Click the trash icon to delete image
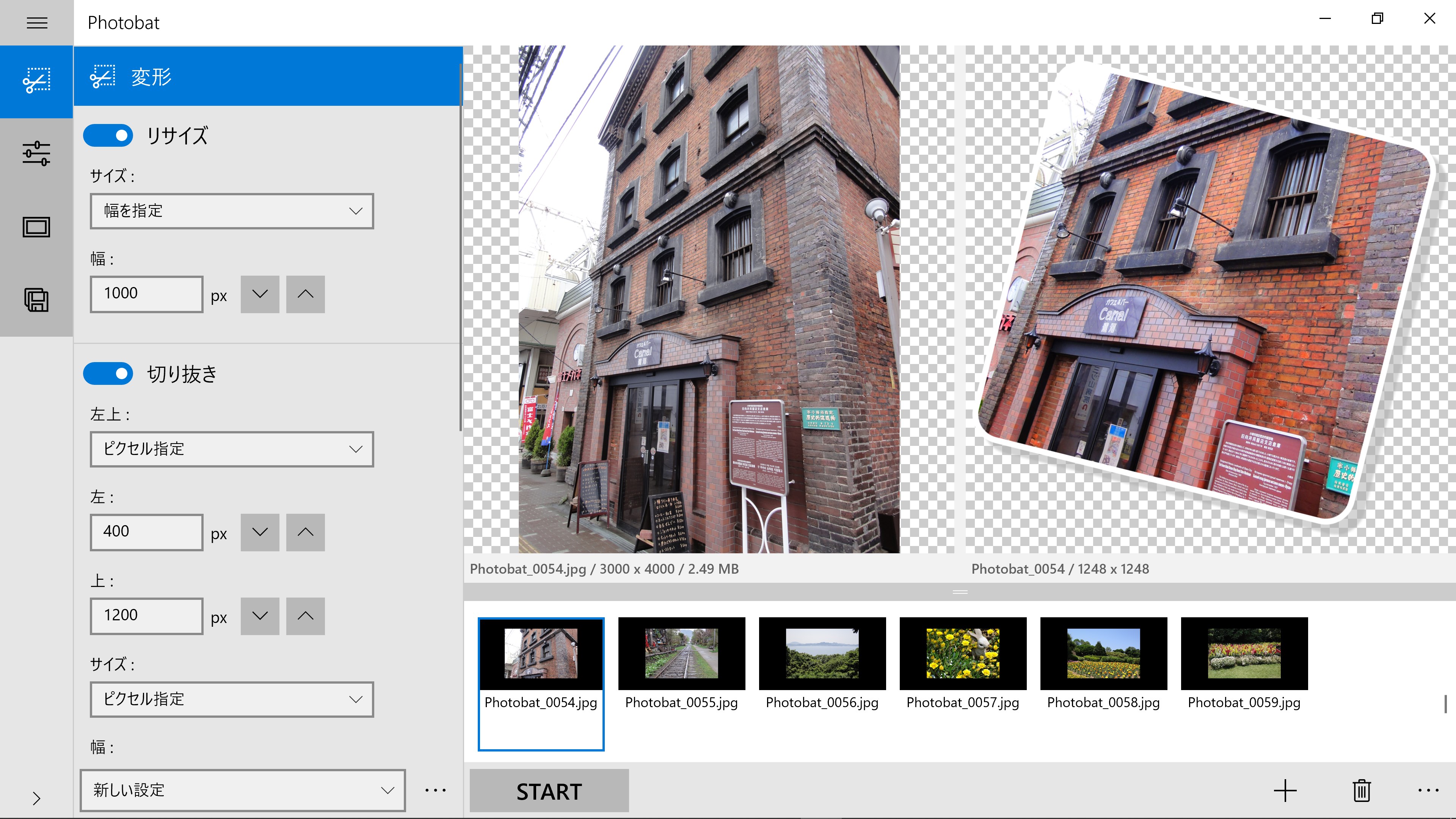 point(1362,790)
